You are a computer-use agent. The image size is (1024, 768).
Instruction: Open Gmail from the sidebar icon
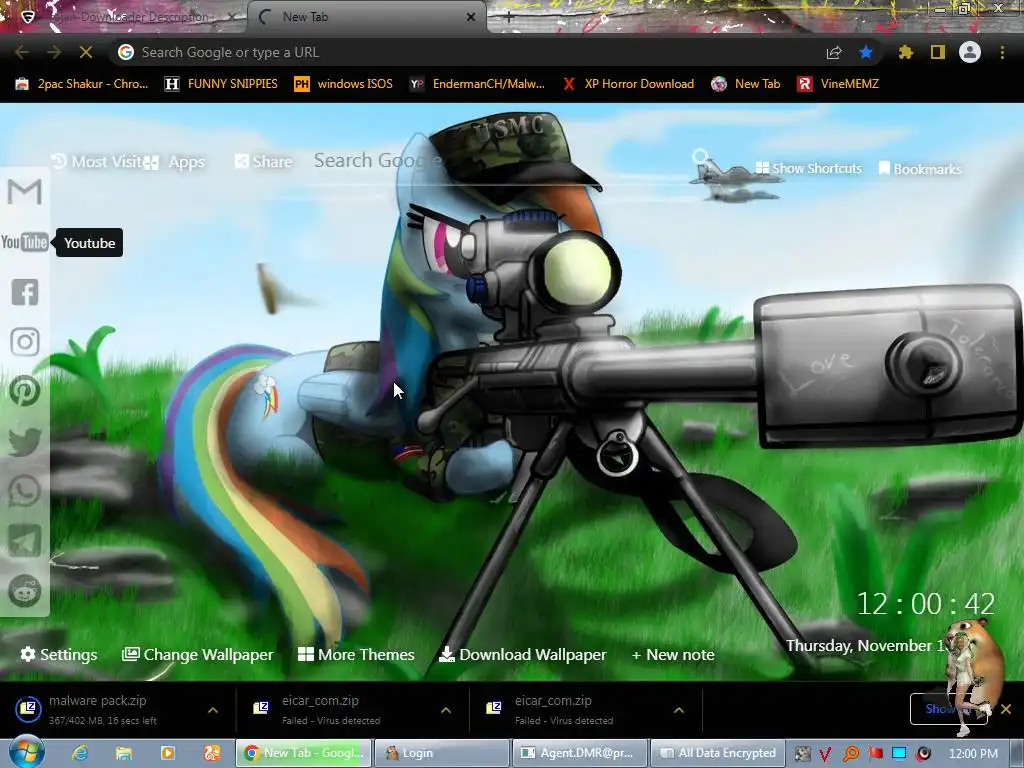tap(25, 192)
